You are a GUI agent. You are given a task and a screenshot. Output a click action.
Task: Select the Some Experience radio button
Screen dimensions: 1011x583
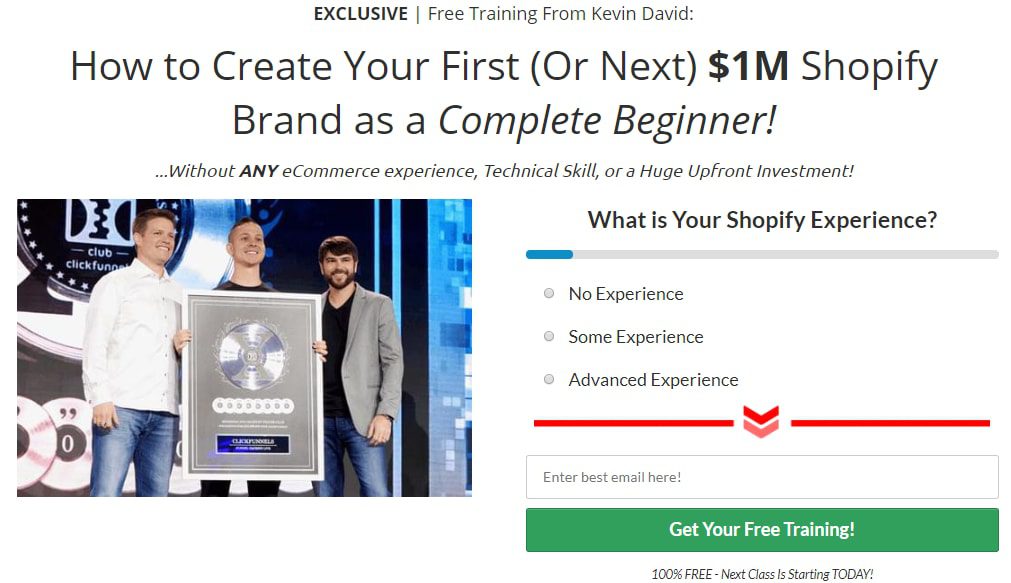549,336
